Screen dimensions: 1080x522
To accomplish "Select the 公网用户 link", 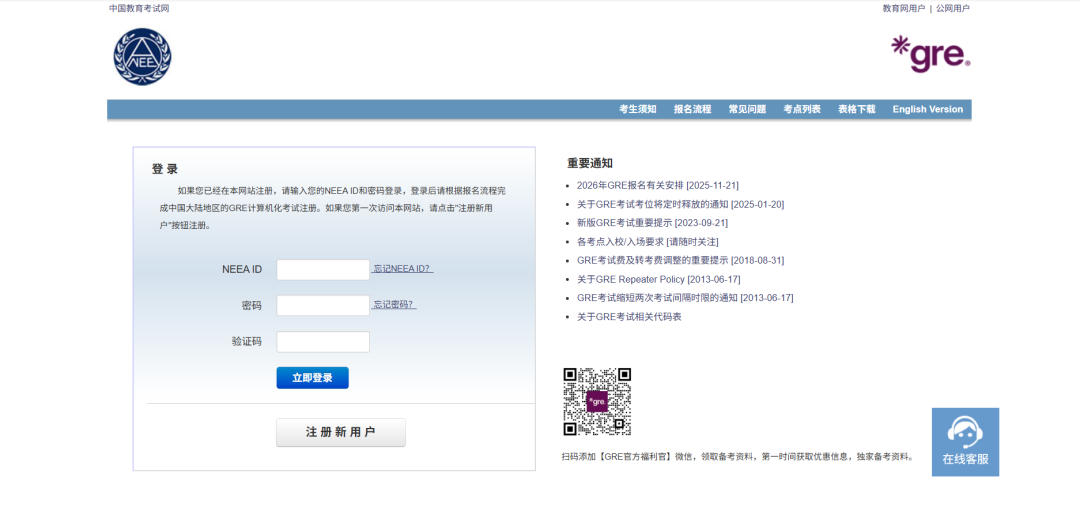I will click(x=953, y=8).
